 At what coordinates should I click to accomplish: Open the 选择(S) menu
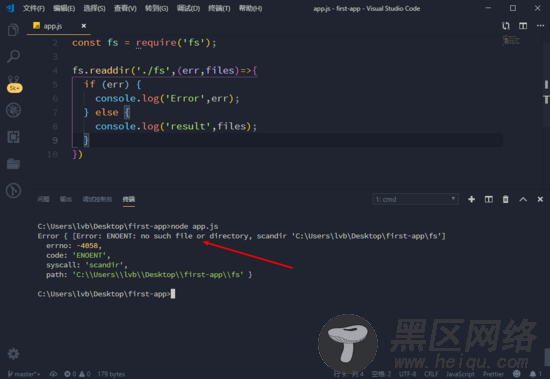[x=94, y=8]
